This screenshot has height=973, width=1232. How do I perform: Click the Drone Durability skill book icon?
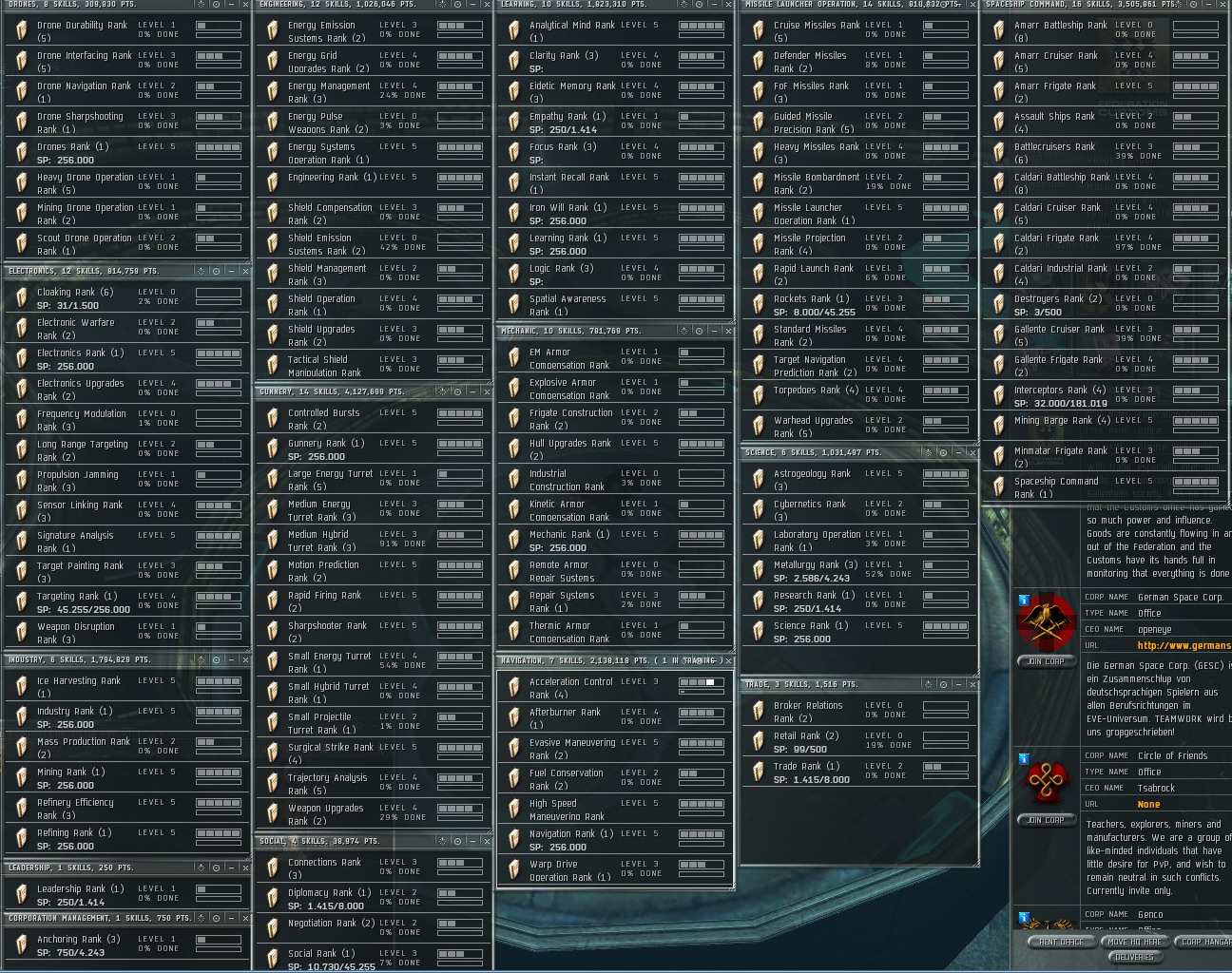pos(22,31)
